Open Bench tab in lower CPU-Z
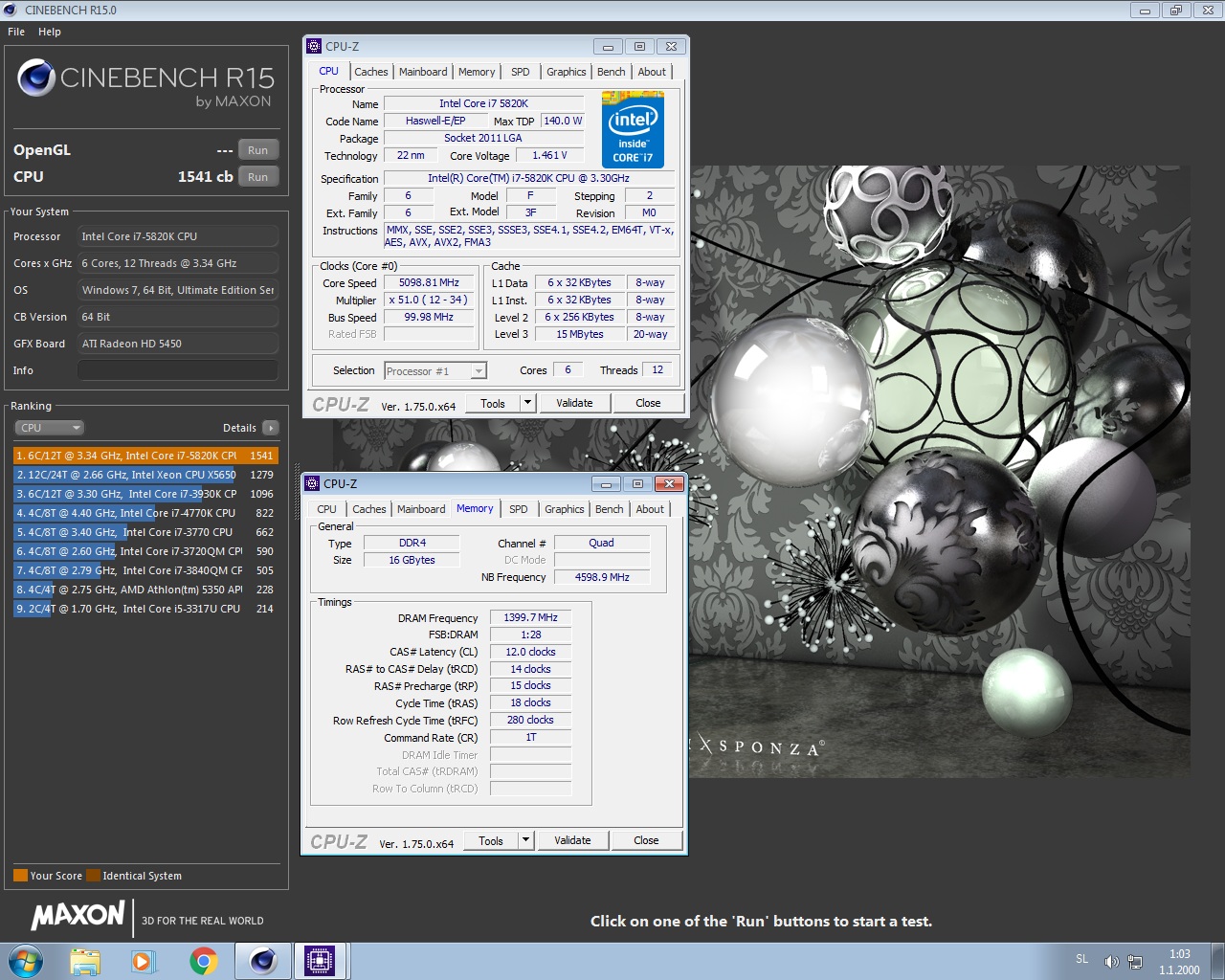The image size is (1225, 980). [x=610, y=509]
